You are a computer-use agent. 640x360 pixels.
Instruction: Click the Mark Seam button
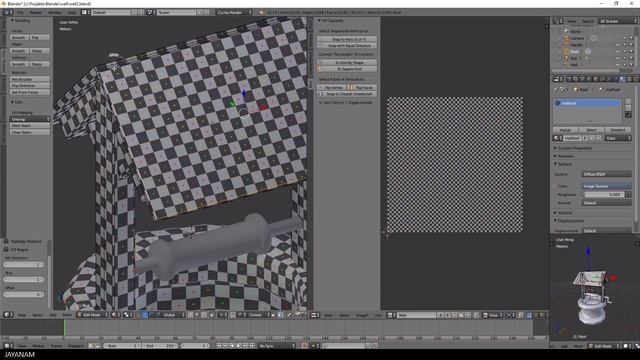(x=30, y=126)
